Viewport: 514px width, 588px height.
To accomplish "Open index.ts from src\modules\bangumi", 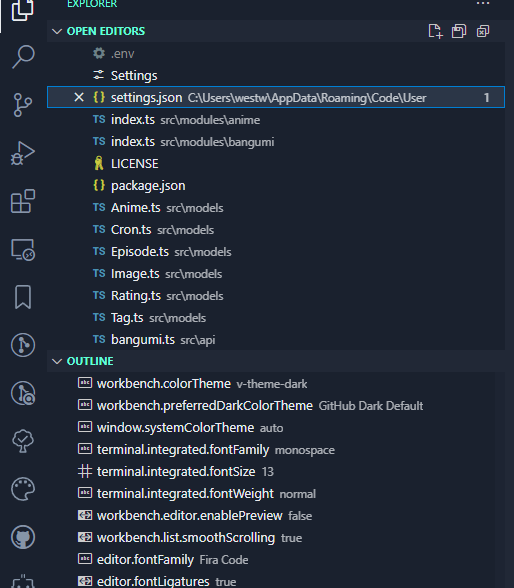I will tap(276, 142).
